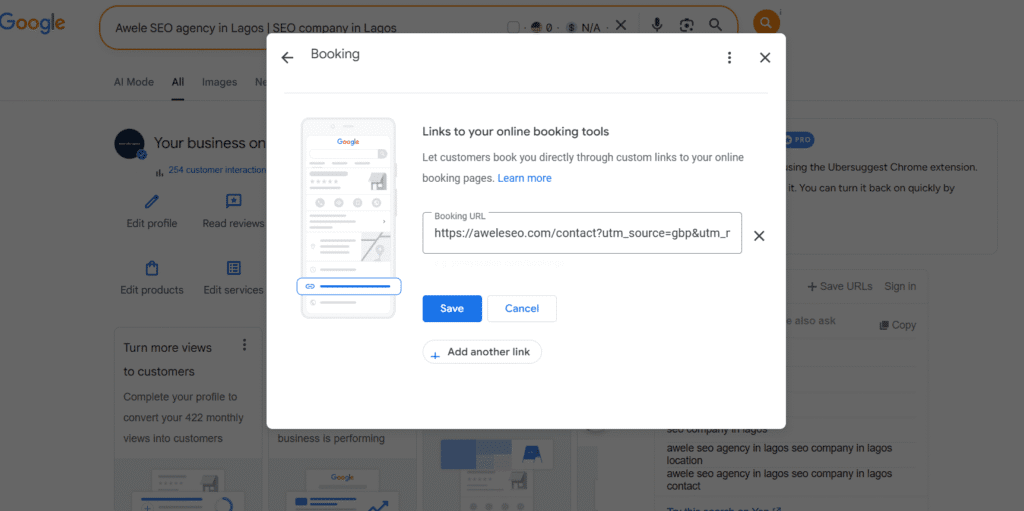Click the phone preview illustration in dialog
Image resolution: width=1024 pixels, height=511 pixels.
[348, 218]
